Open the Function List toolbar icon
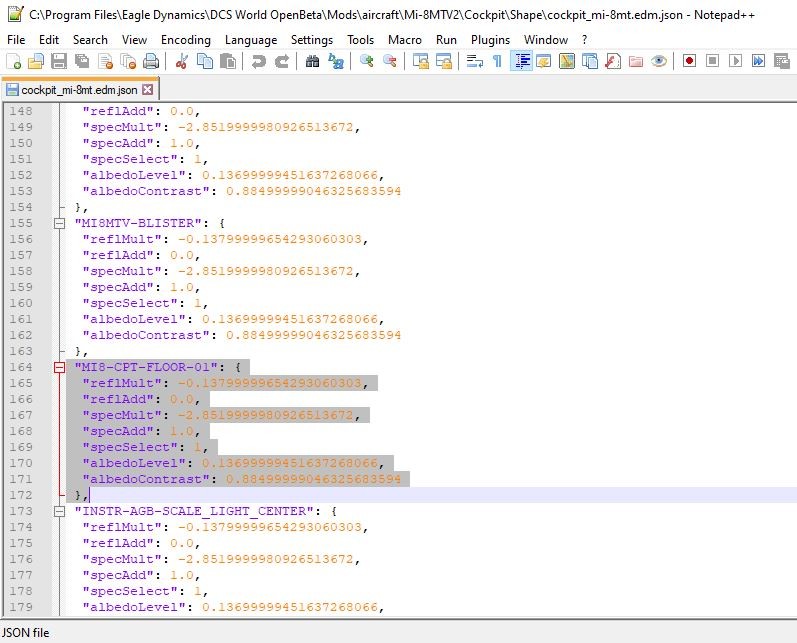 click(x=613, y=62)
